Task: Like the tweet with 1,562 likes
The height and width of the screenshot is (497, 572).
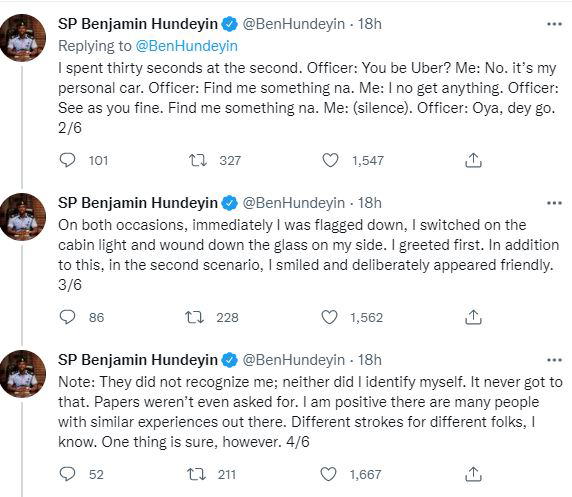Action: pyautogui.click(x=329, y=317)
